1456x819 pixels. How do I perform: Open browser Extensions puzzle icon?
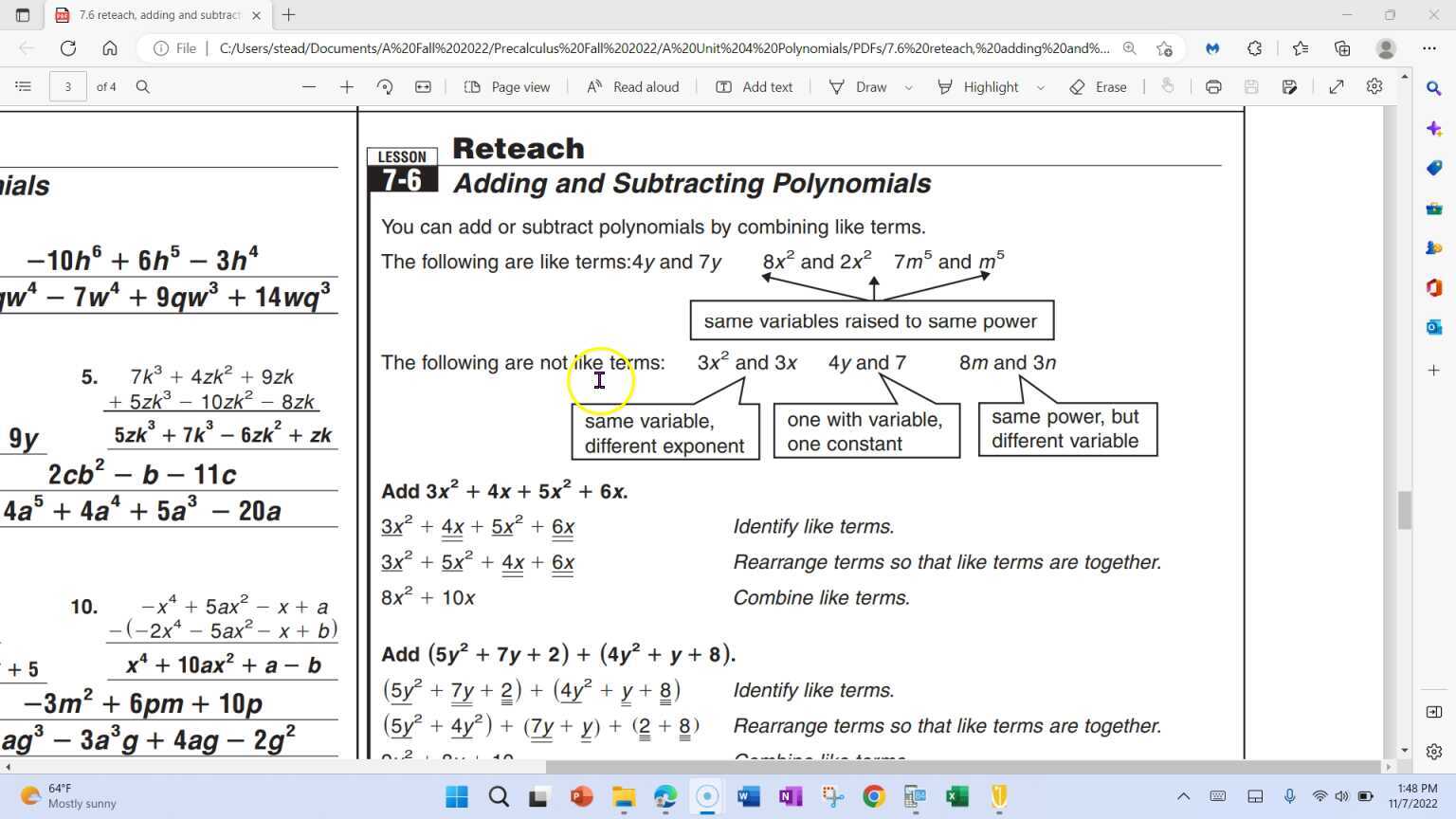point(1255,48)
